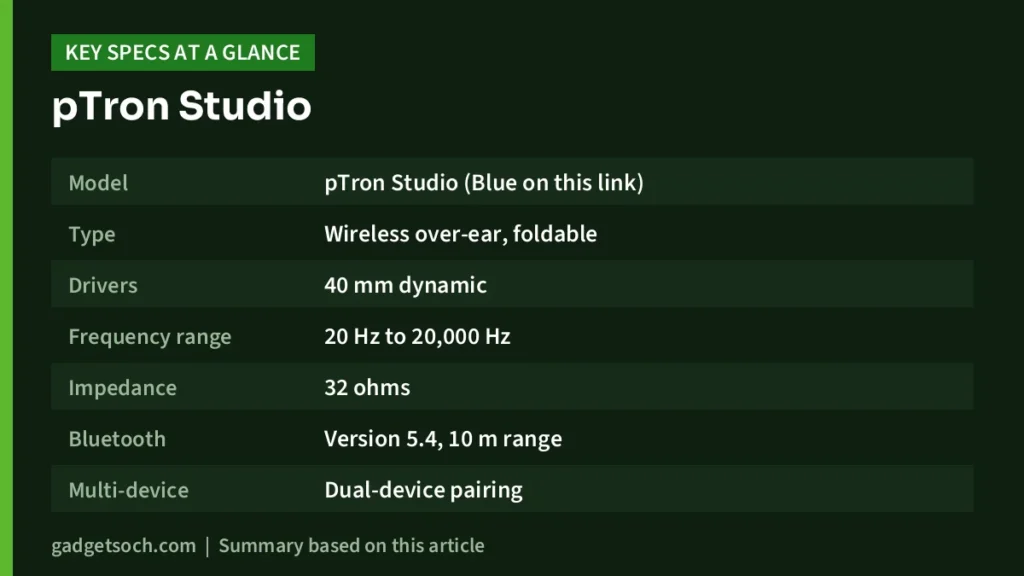Click the 'Dual-device pairing' value
The image size is (1024, 576).
pyautogui.click(x=423, y=490)
